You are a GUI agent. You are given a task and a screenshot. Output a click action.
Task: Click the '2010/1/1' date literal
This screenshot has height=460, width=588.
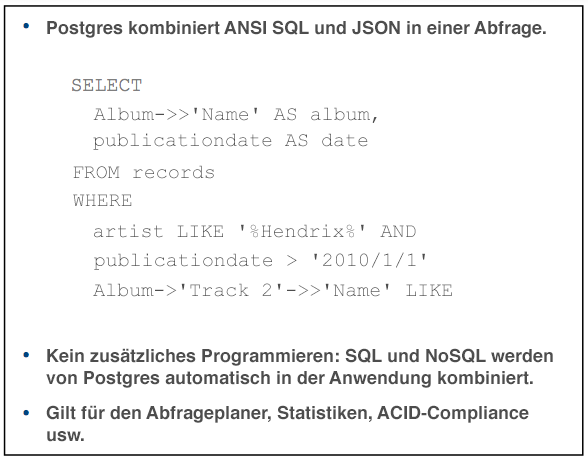[x=370, y=260]
